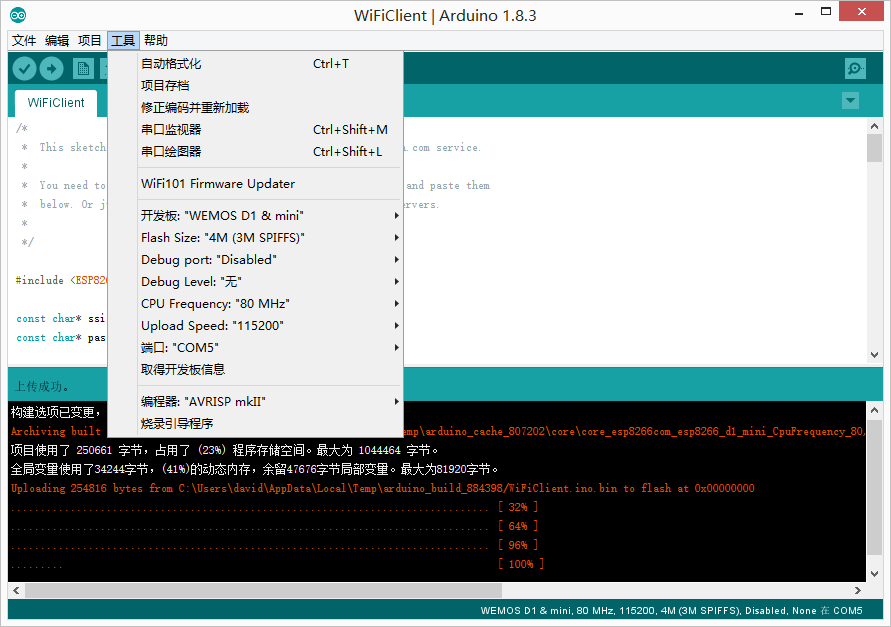The width and height of the screenshot is (891, 627).
Task: Select 取得开发板信息 menu entry
Action: [x=270, y=369]
